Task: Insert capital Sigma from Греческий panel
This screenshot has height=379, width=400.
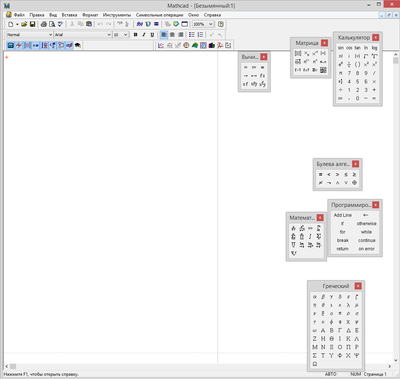Action: click(x=315, y=356)
